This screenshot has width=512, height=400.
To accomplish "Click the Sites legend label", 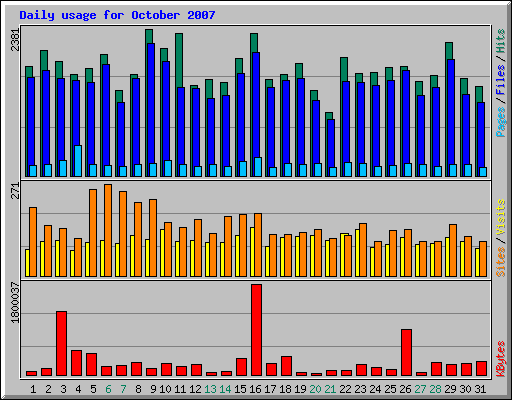I will click(501, 262).
